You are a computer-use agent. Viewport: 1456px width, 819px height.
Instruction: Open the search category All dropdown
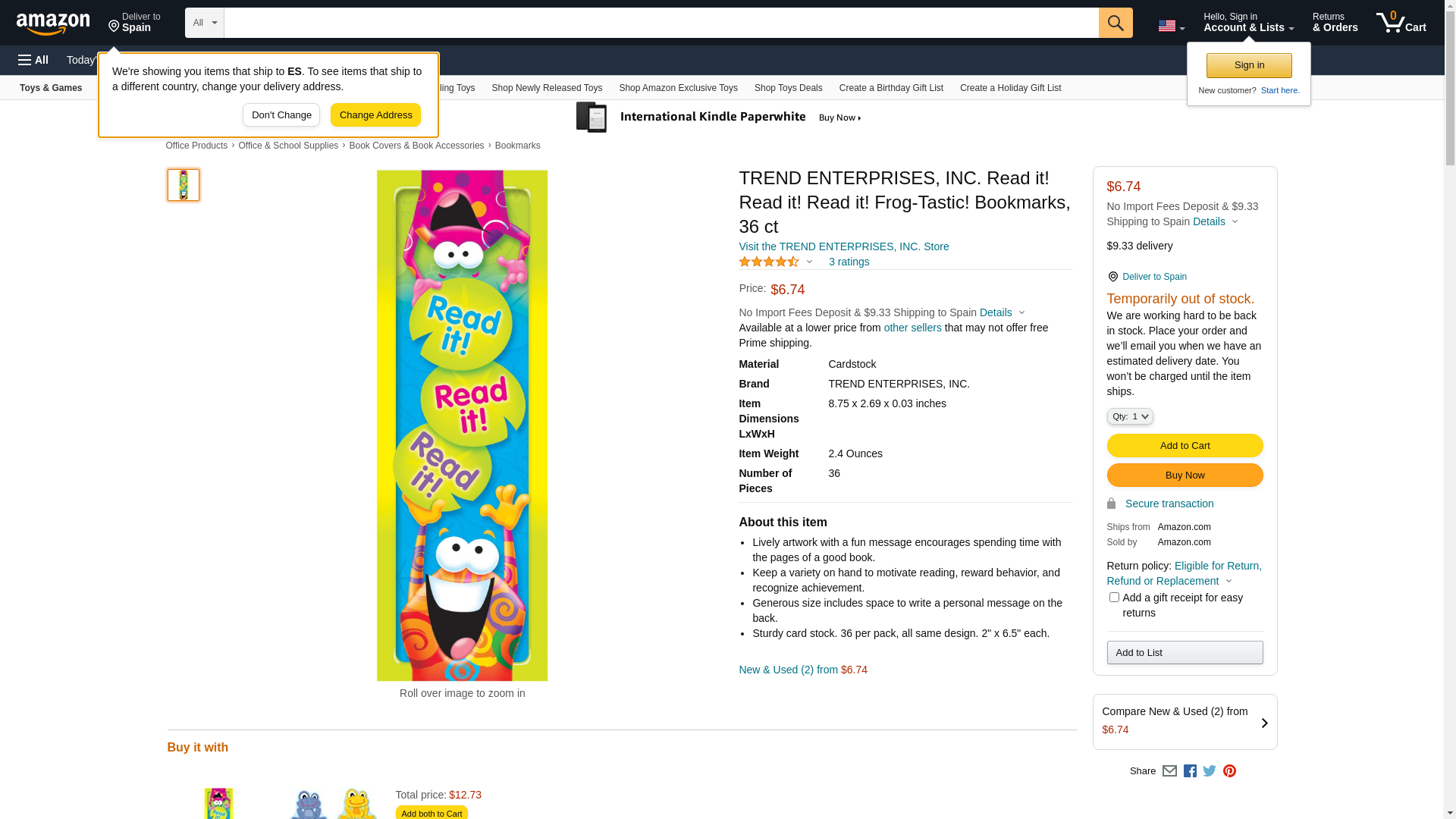coord(204,23)
